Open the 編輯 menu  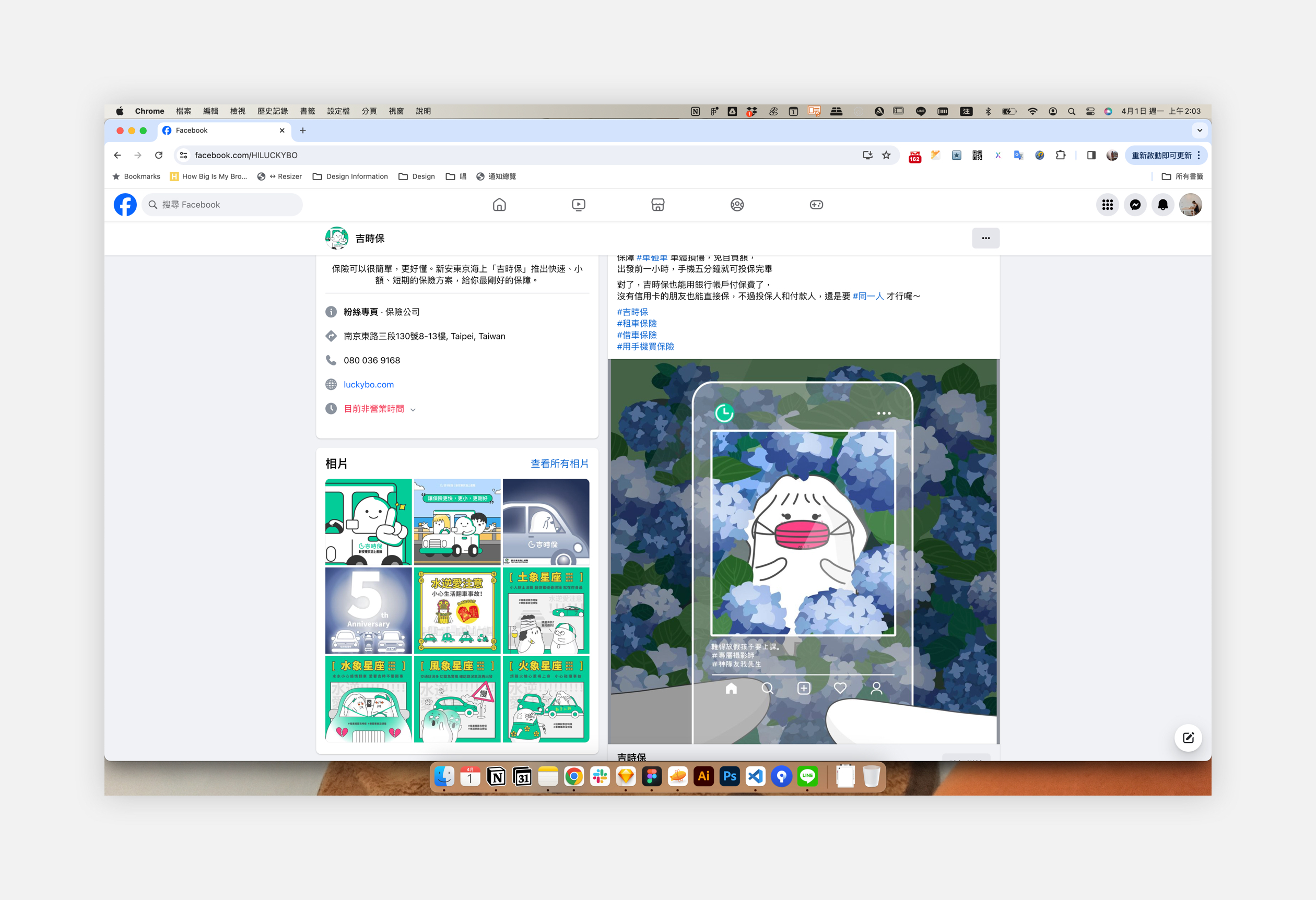tap(210, 112)
